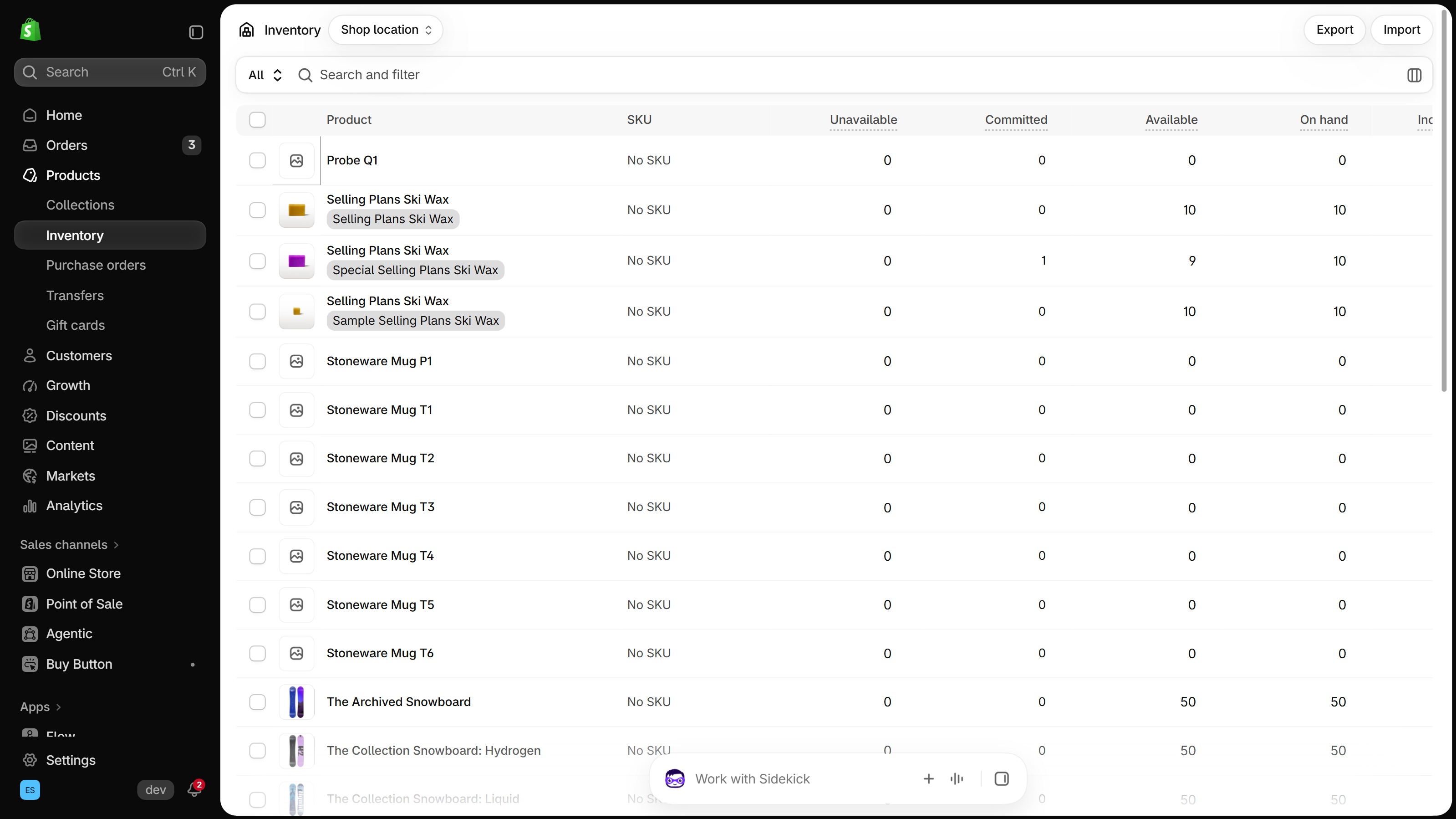Click the Inventory header icon

246,30
